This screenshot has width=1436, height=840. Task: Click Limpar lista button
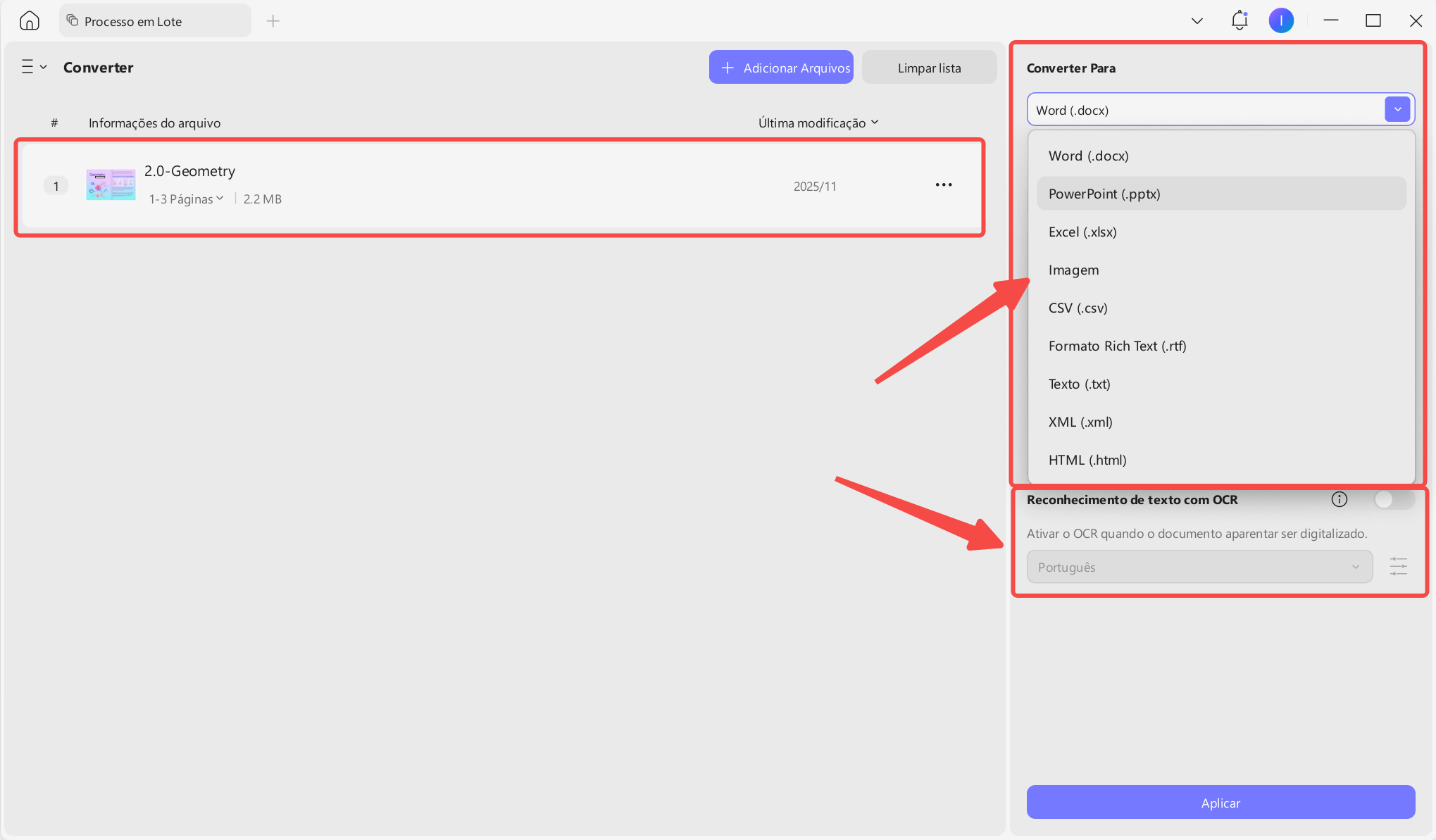click(929, 68)
